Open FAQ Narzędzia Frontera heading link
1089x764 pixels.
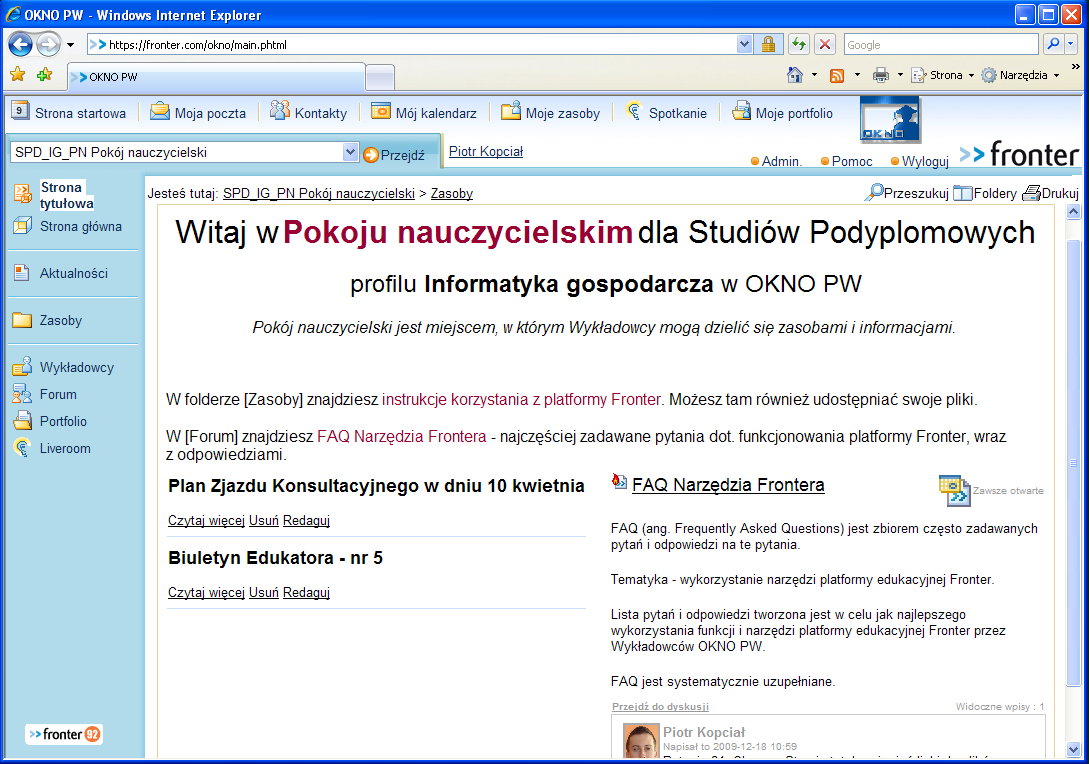point(728,485)
